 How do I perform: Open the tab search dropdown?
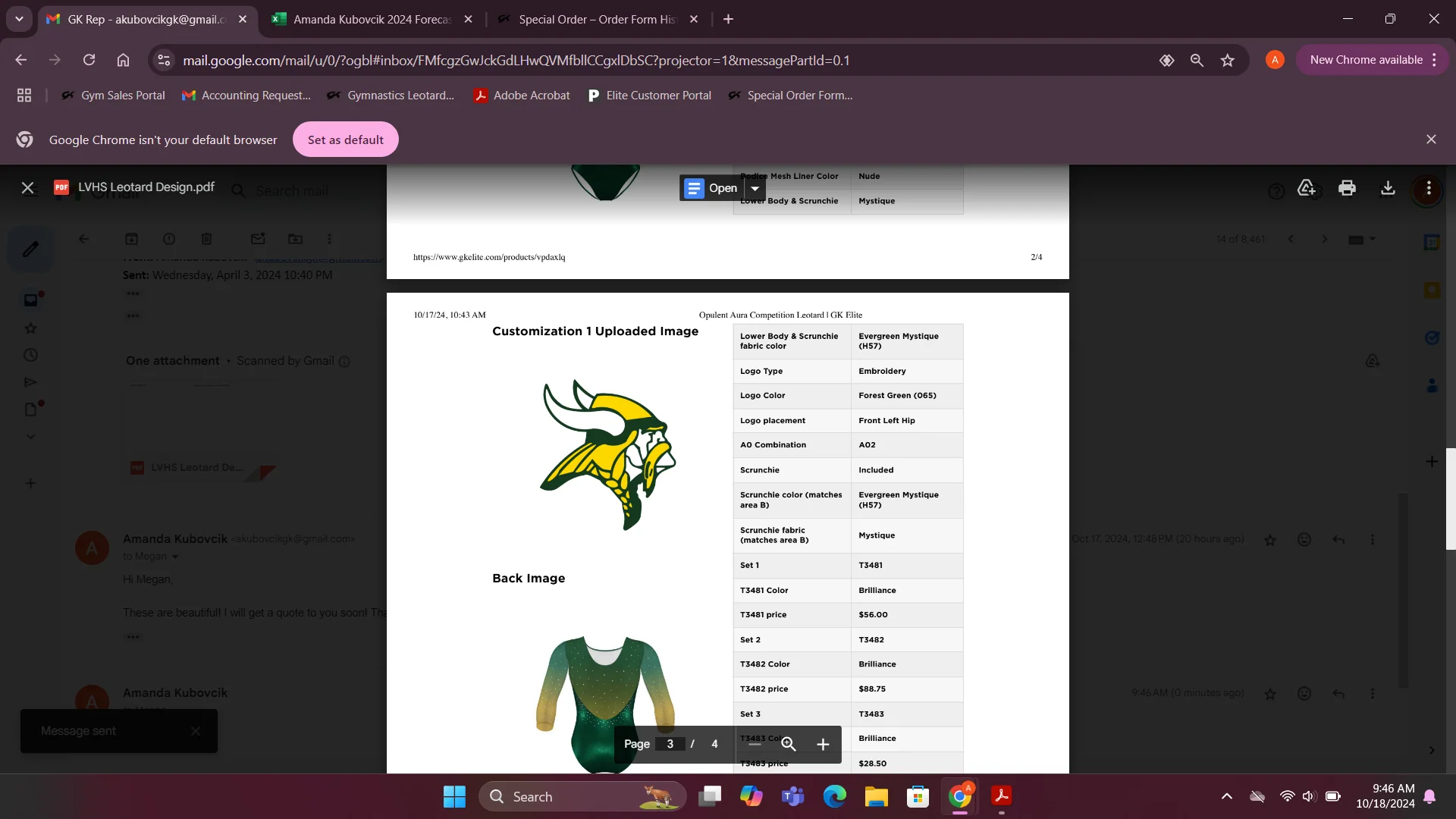[19, 19]
